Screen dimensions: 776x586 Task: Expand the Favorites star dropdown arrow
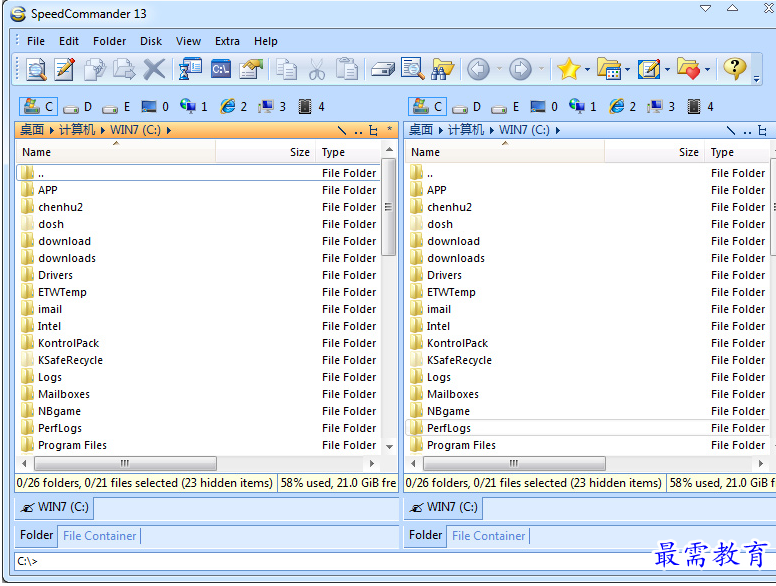tap(587, 69)
